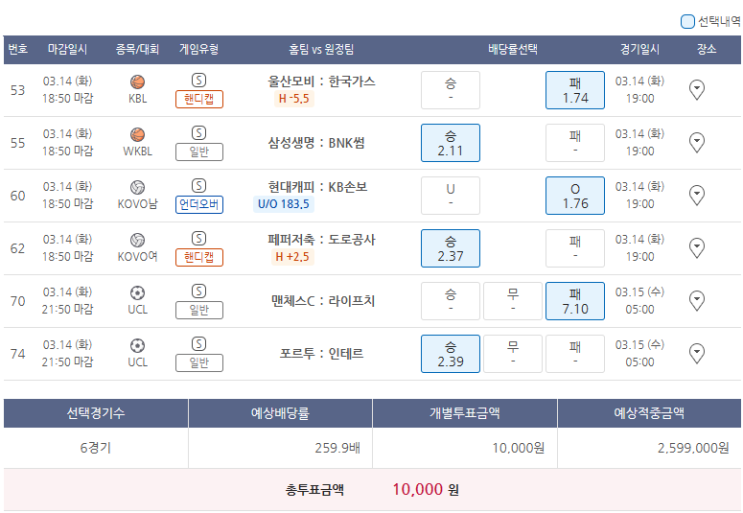Click the 배당률선택 column header
Image resolution: width=743 pixels, height=513 pixels.
[513, 49]
